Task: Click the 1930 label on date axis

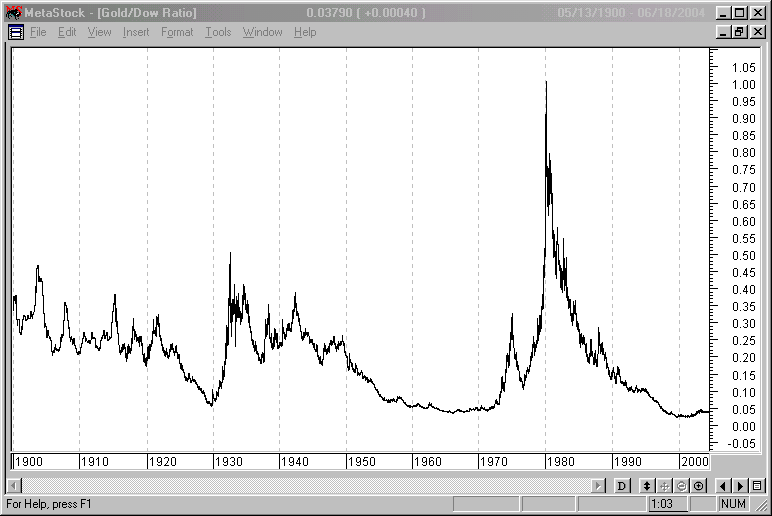Action: coord(229,462)
